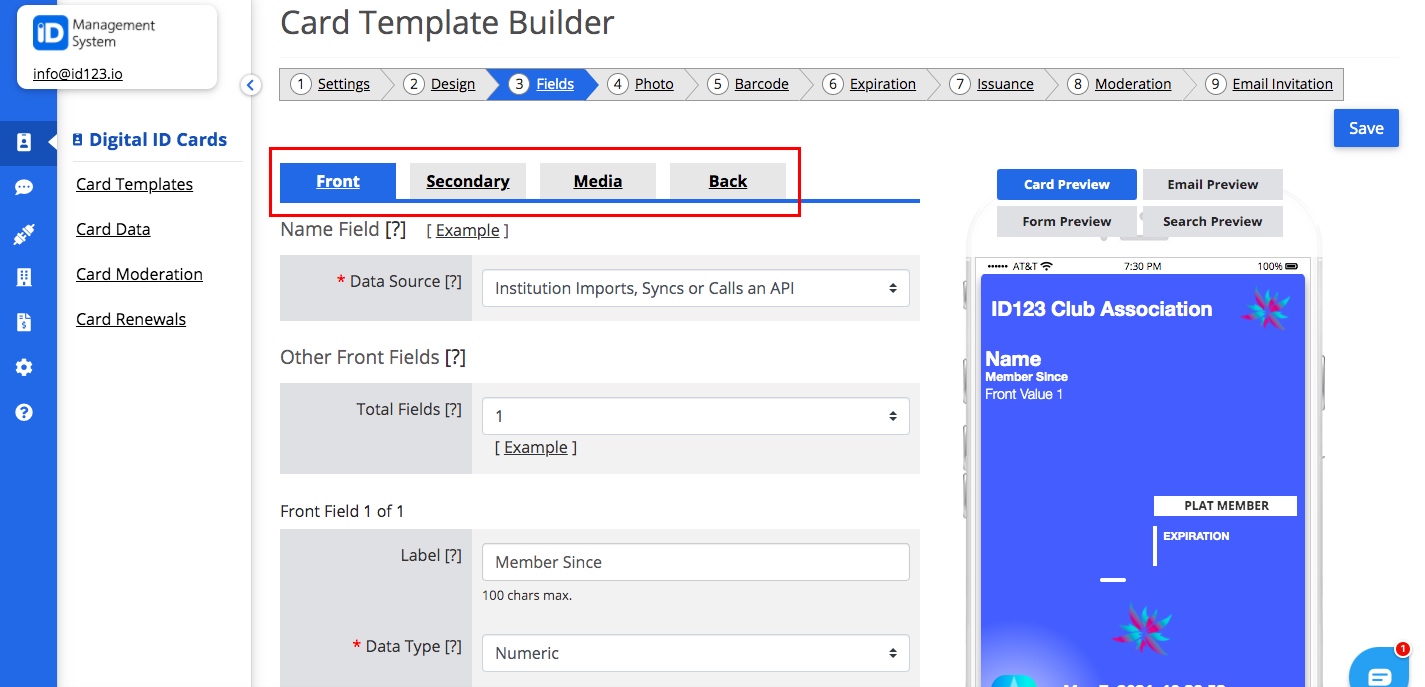Switch to the Back fields tab
Viewport: 1425px width, 687px height.
coord(728,181)
